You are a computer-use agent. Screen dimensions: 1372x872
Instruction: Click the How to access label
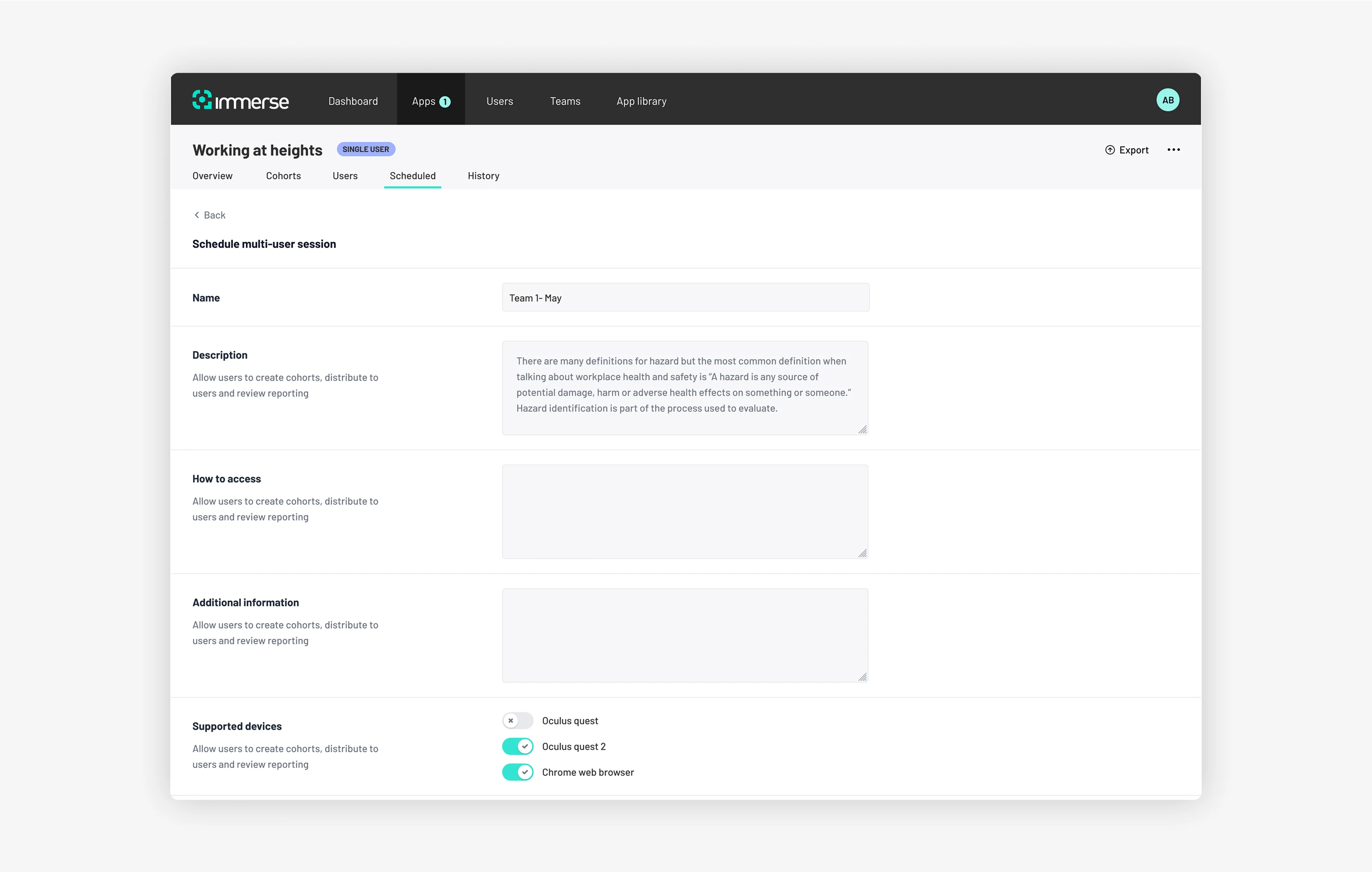226,479
